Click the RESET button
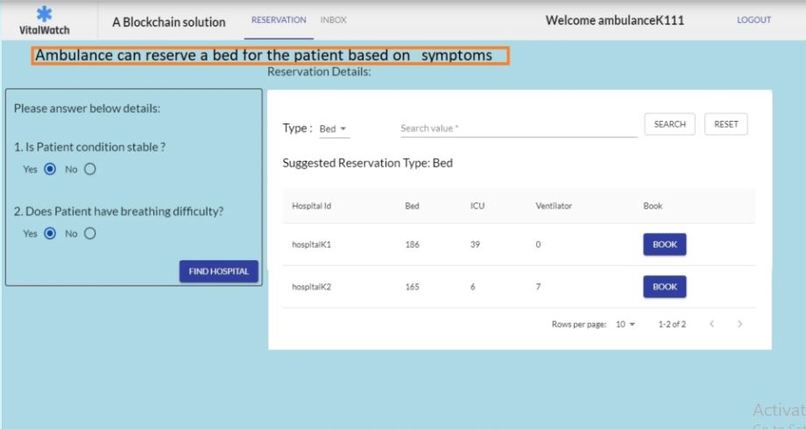The image size is (806, 429). tap(726, 124)
